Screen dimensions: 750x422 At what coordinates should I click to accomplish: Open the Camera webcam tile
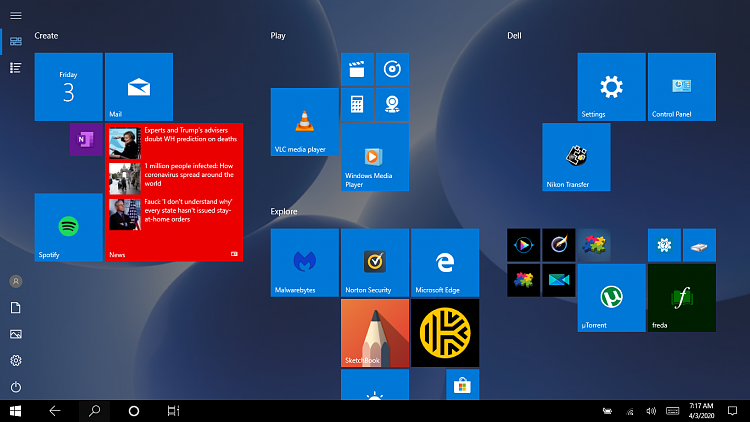tap(392, 104)
